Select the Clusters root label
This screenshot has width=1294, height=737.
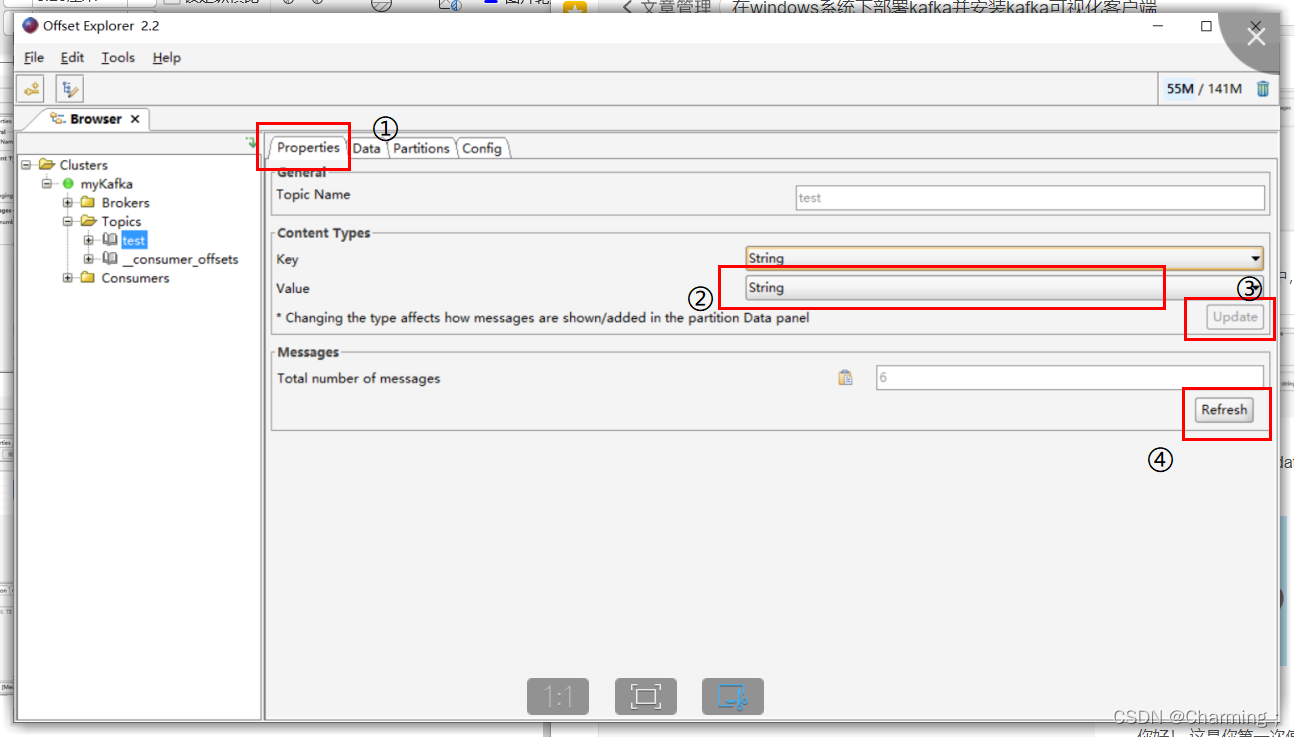tap(83, 165)
